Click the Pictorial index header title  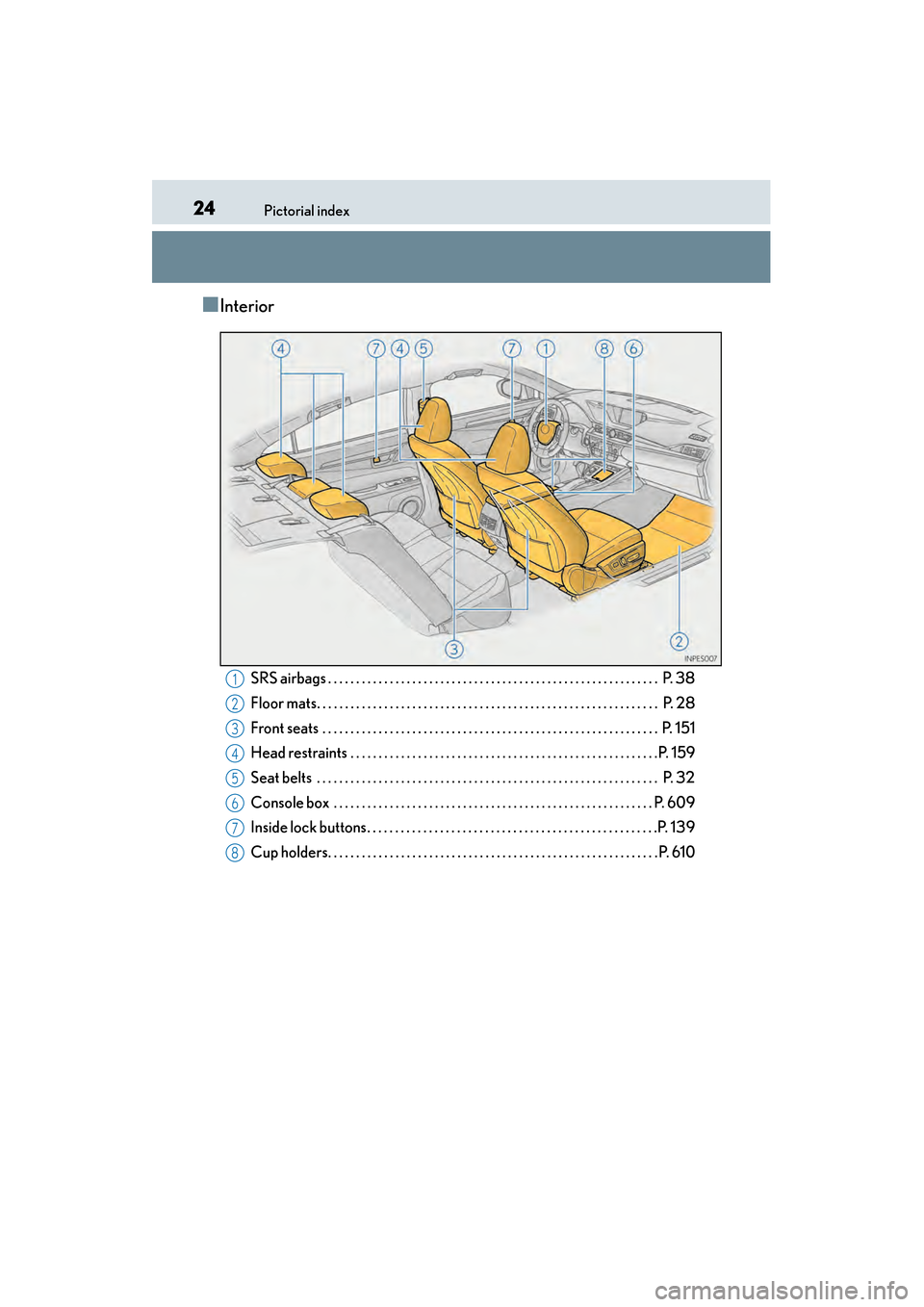[306, 211]
